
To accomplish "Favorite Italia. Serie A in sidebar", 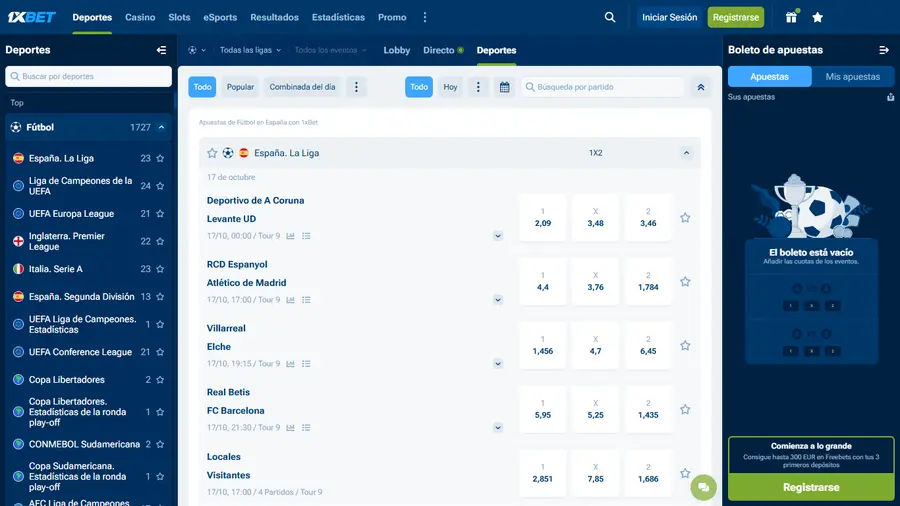I will click(160, 269).
